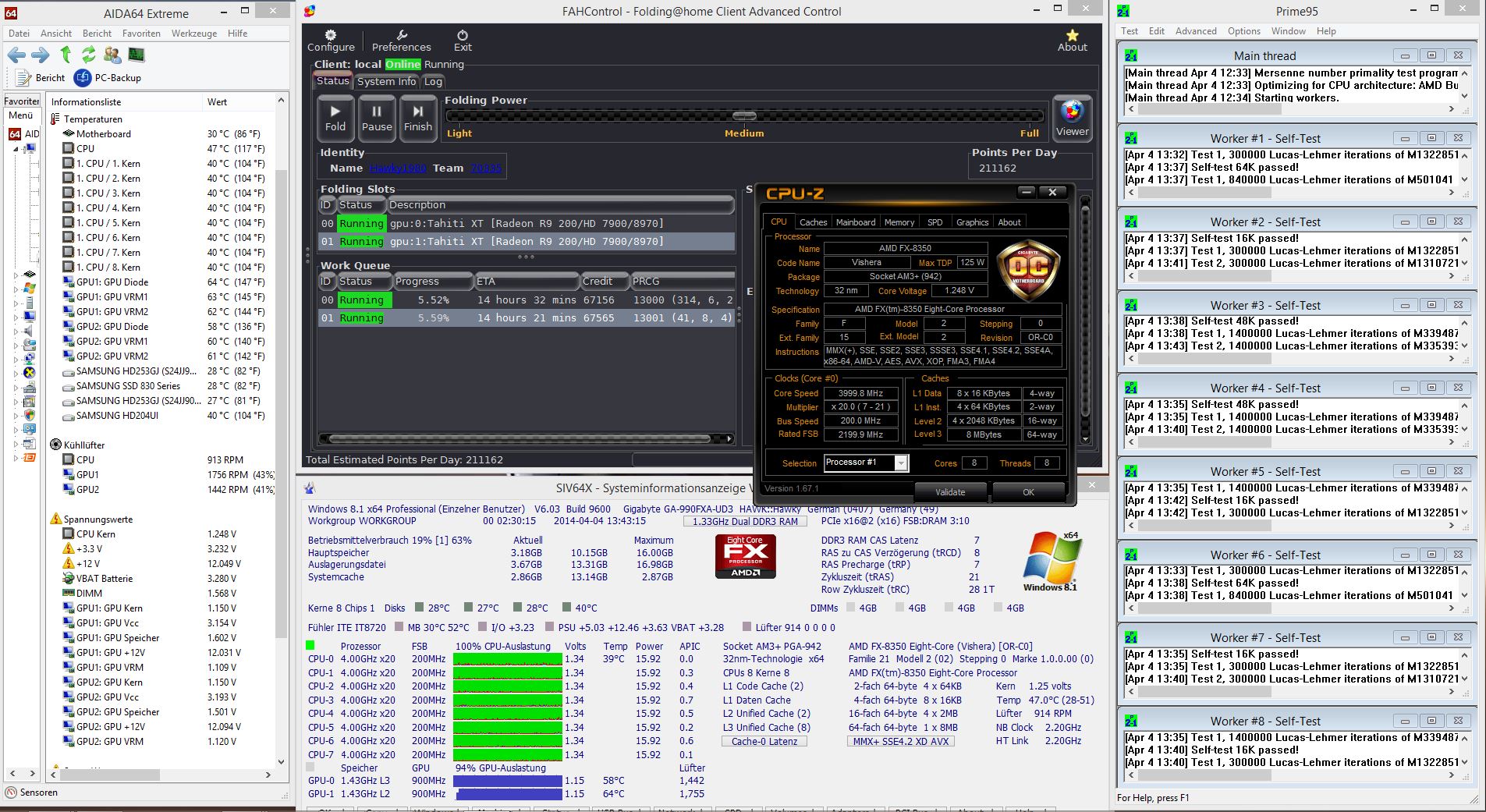
Task: Click OK in the CPU-Z window
Action: pos(1028,492)
